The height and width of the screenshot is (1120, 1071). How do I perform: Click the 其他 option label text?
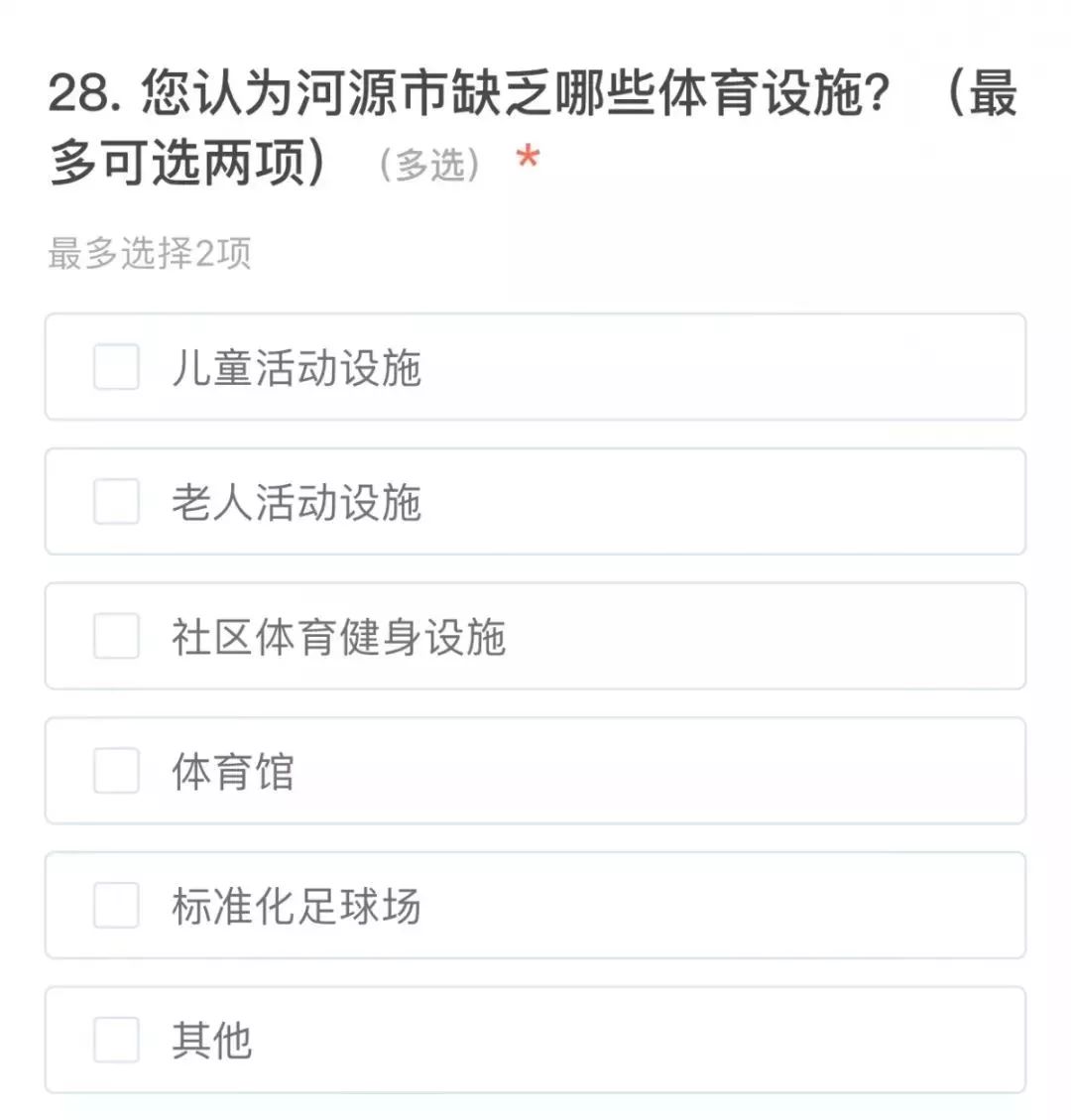212,1040
